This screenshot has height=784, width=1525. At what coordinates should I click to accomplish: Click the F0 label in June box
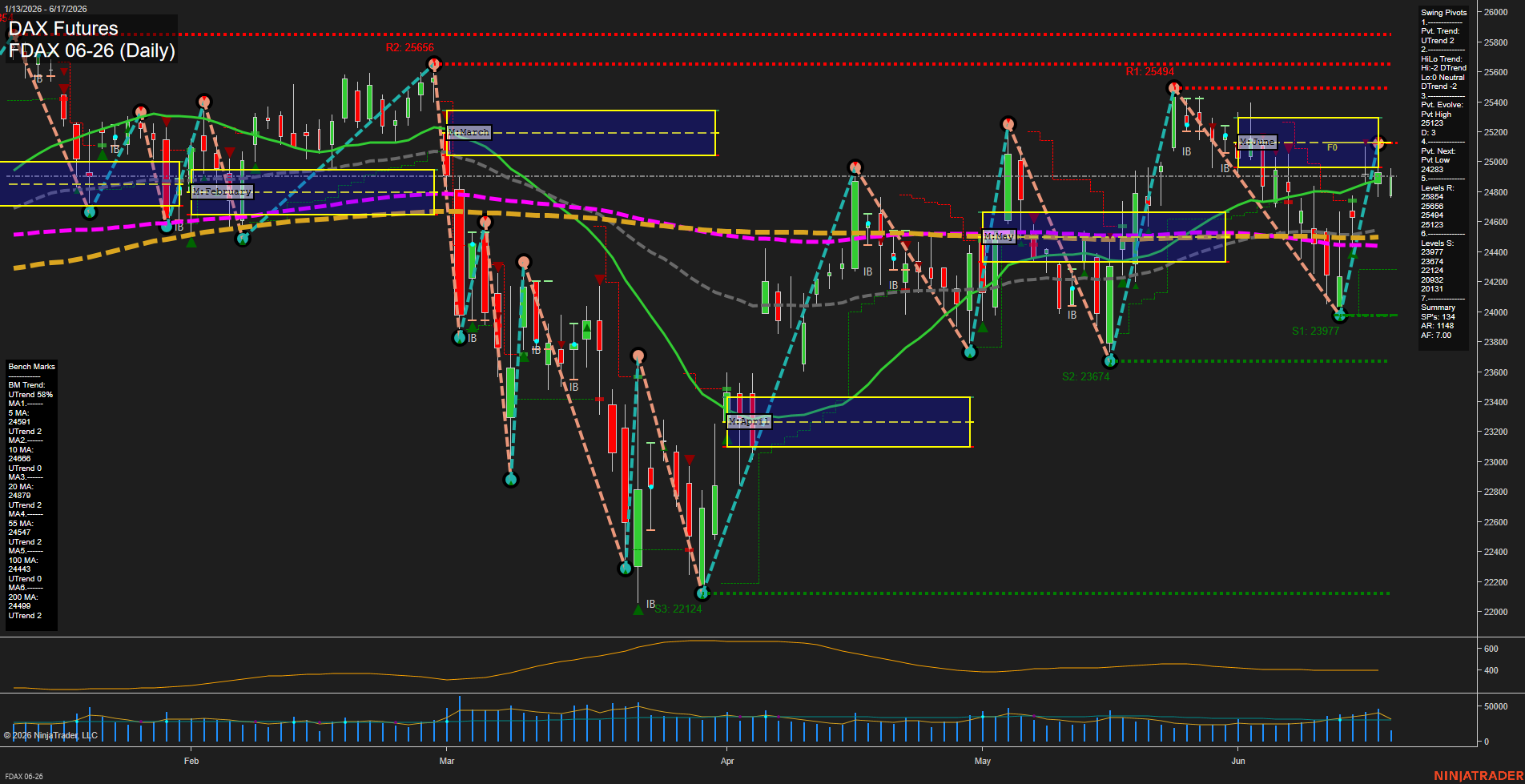tap(1332, 147)
